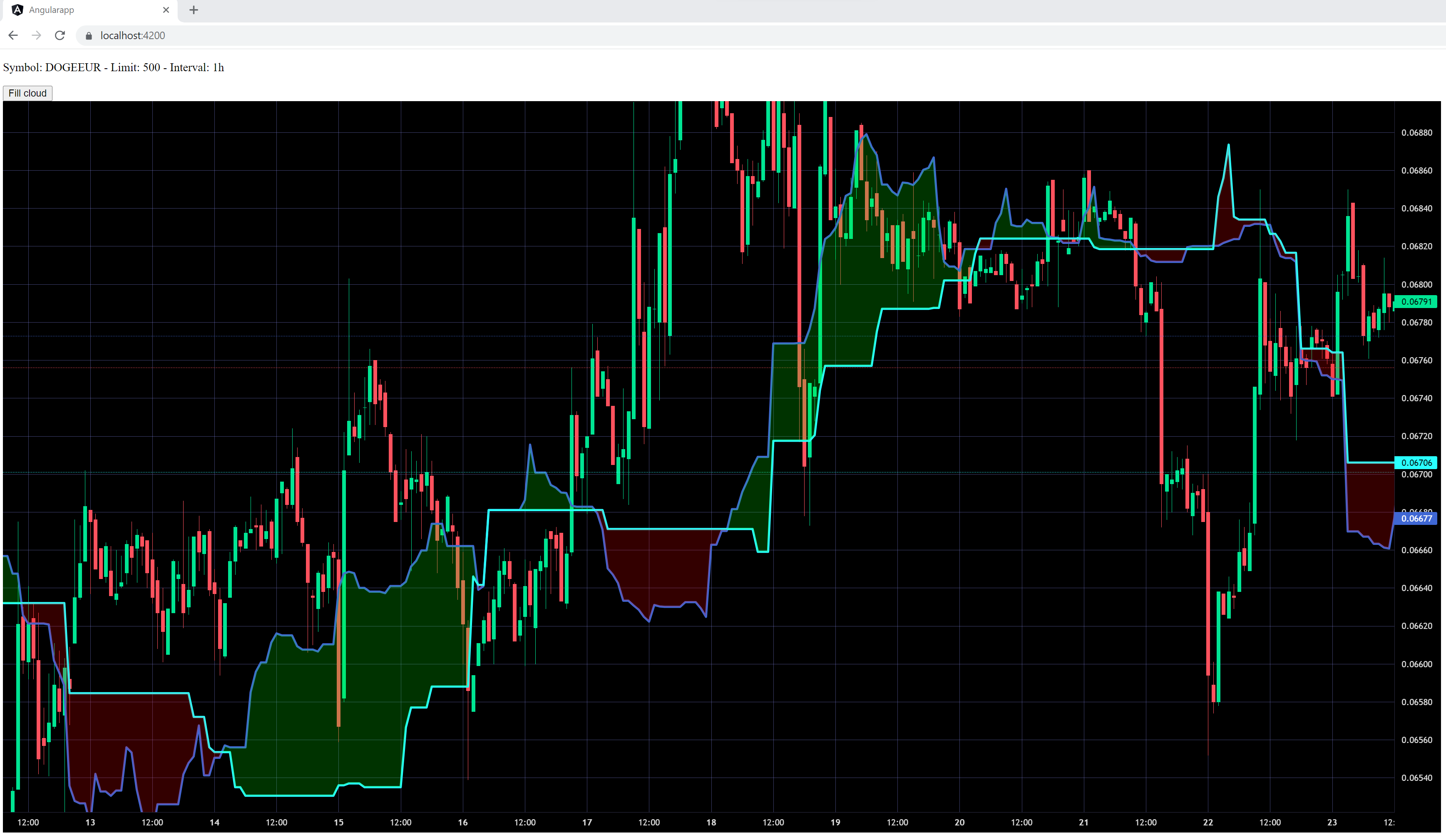The height and width of the screenshot is (840, 1446).
Task: Click date 13 on time axis
Action: 90,822
